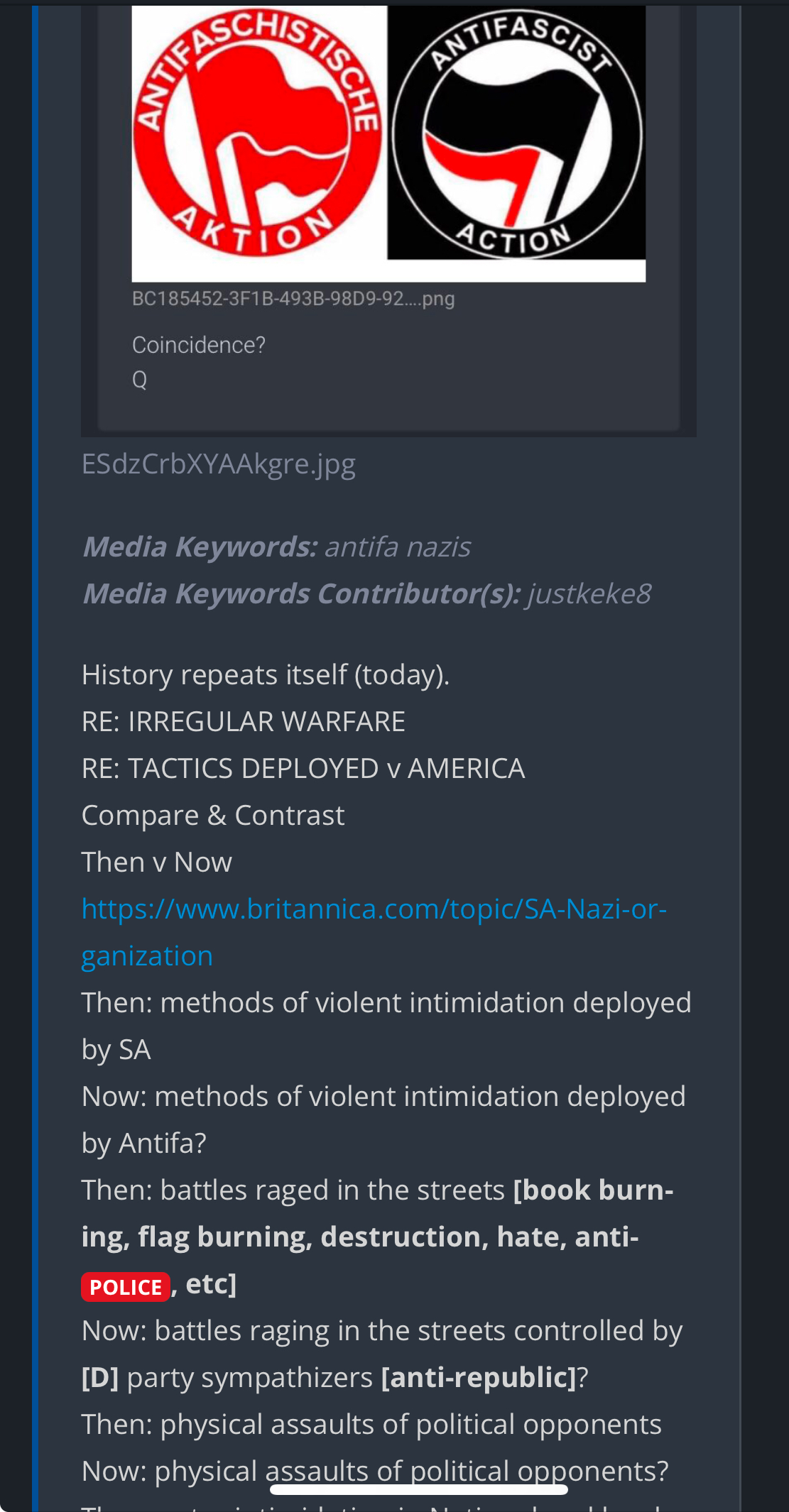
Task: Click the 'antifa nazis' media keywords
Action: [397, 547]
